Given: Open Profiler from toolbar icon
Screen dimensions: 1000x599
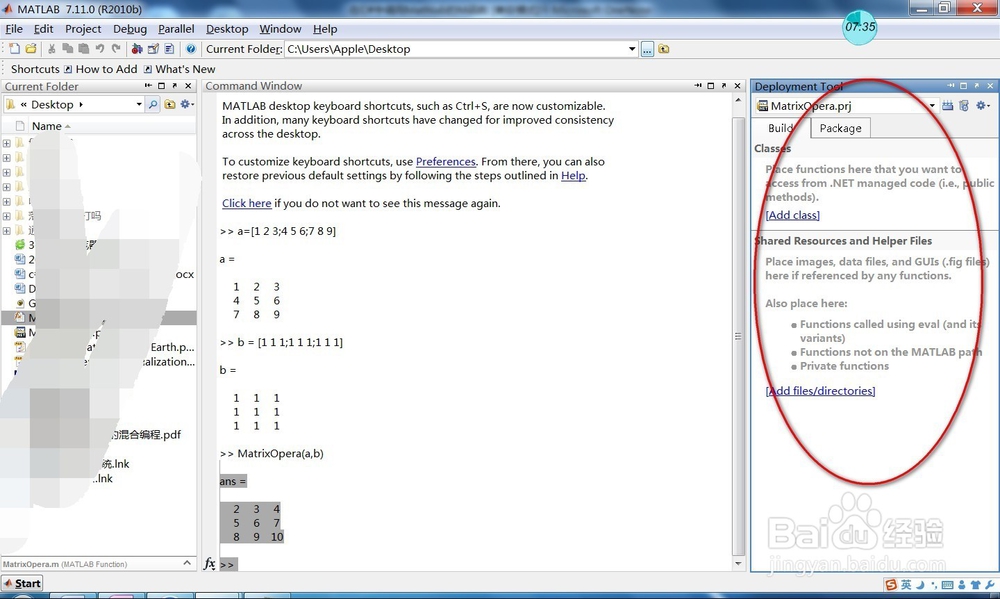Looking at the screenshot, I should pos(169,48).
